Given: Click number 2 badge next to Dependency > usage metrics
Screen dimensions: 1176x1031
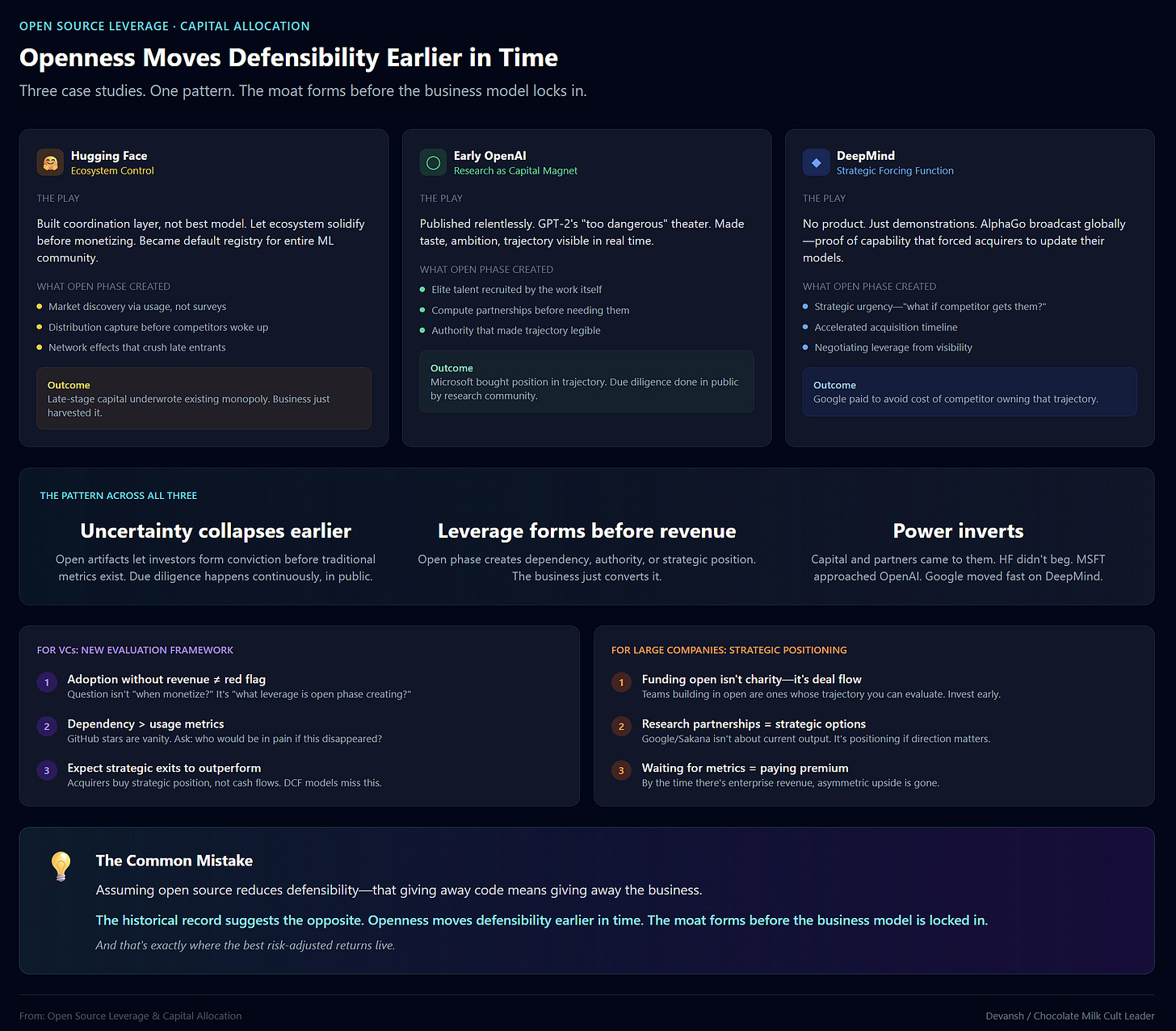Looking at the screenshot, I should (47, 727).
